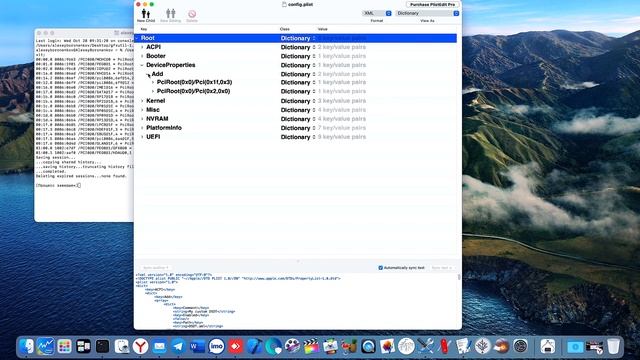Open the blue folder stack in Dock
The width and height of the screenshot is (640, 360).
point(575,347)
